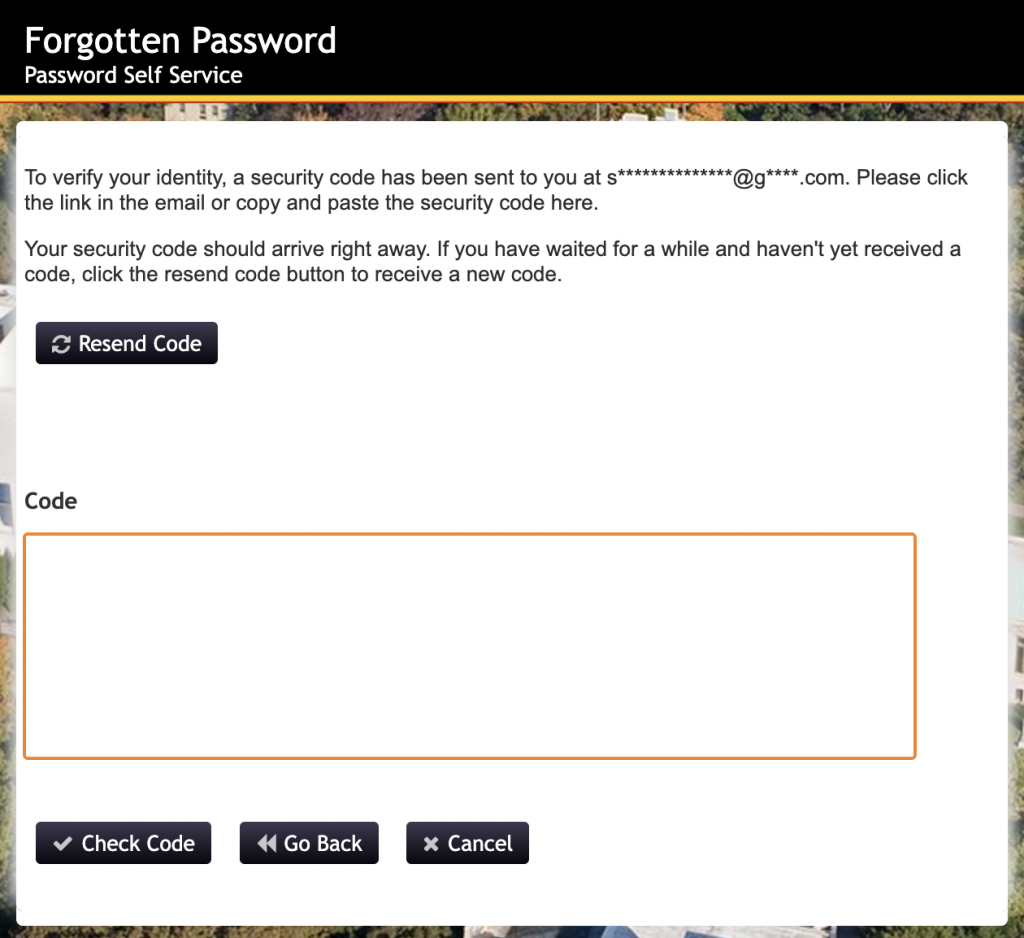Focus the Code text input box
Viewport: 1024px width, 938px height.
tap(470, 646)
